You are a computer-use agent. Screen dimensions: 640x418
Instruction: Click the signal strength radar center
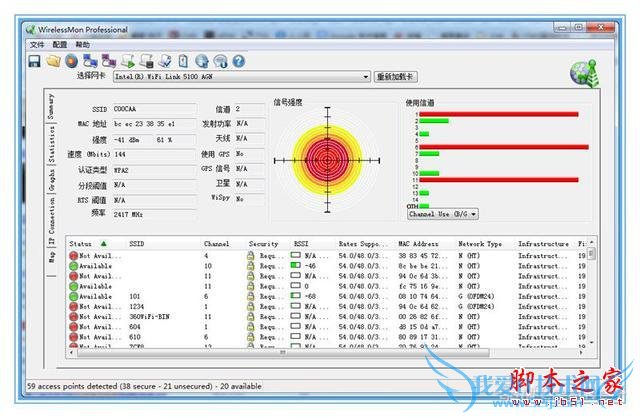pos(327,160)
